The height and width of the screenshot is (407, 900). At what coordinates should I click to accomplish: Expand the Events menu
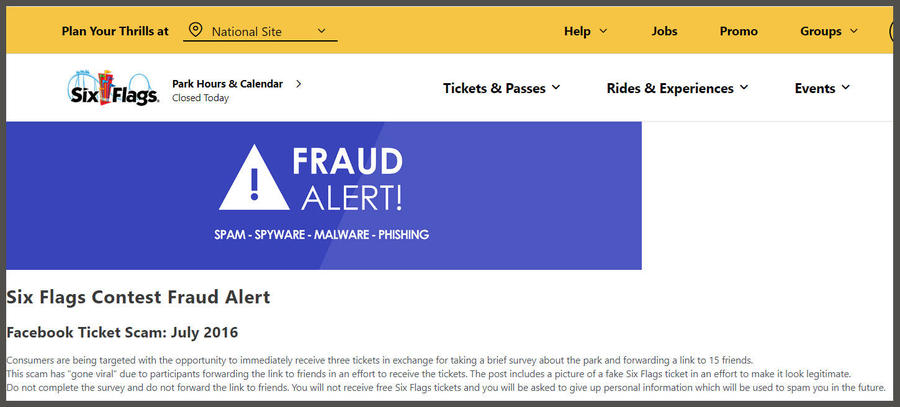pos(822,88)
